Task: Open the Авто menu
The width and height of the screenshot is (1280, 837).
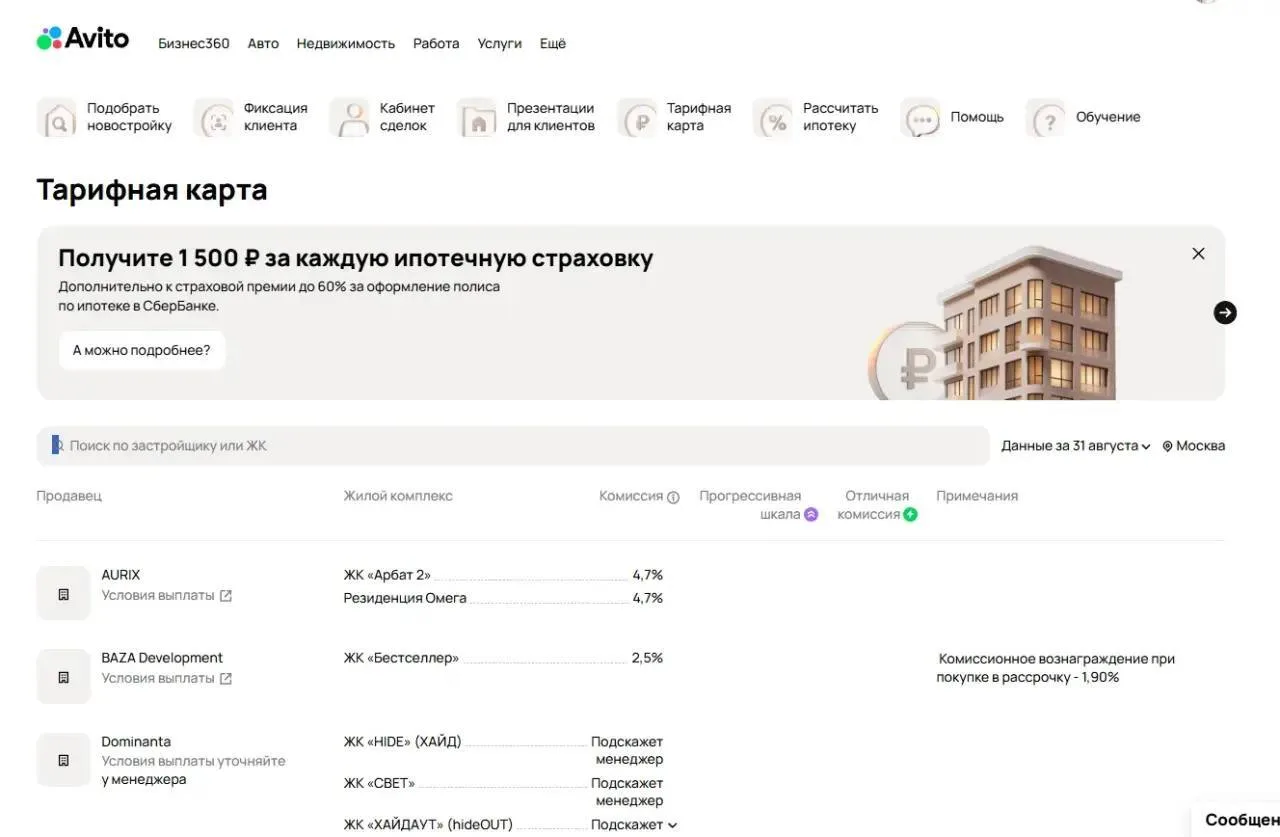Action: pos(263,43)
